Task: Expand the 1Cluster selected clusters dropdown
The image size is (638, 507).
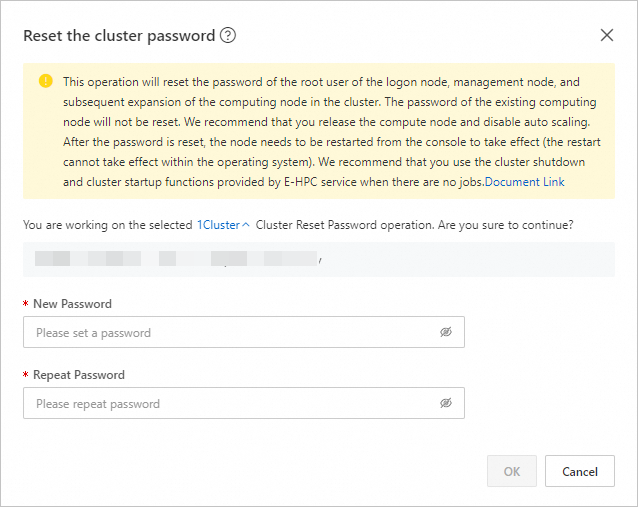Action: pos(218,225)
